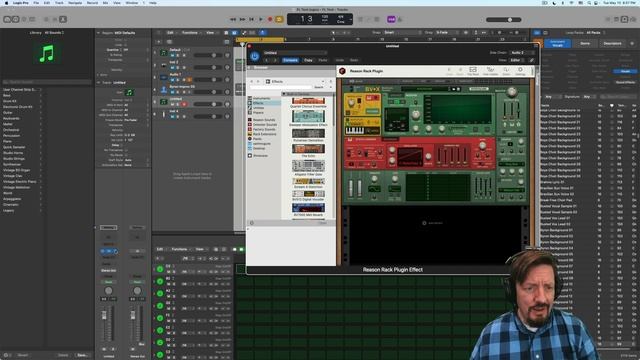Click the Genre filter button in Loop Browser
The image size is (640, 360).
pos(585,43)
